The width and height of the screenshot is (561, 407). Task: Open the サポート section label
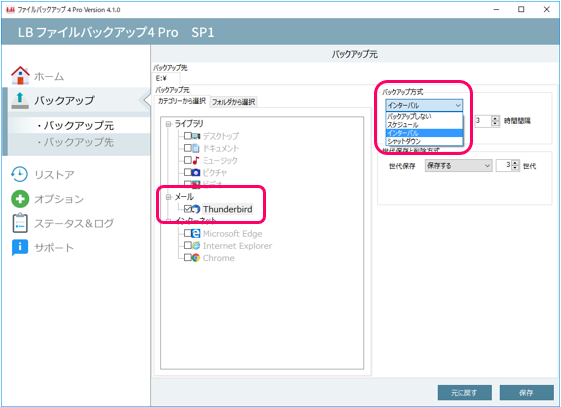54,247
